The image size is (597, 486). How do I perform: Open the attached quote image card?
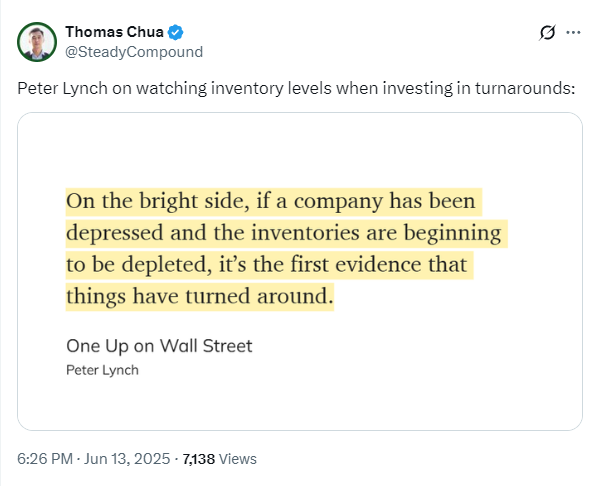(x=300, y=271)
